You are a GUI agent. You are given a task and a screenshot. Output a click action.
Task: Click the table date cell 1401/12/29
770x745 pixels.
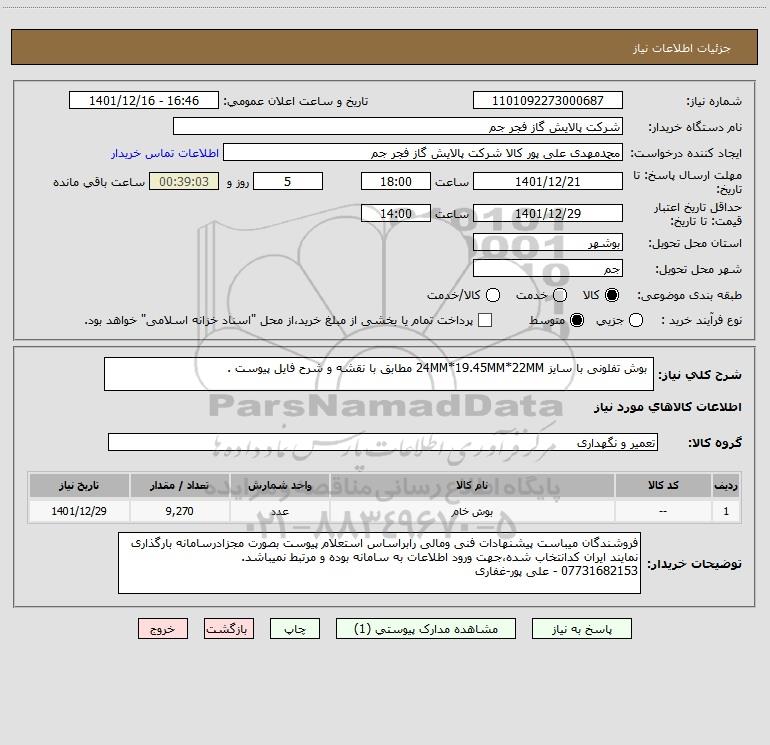pyautogui.click(x=79, y=511)
